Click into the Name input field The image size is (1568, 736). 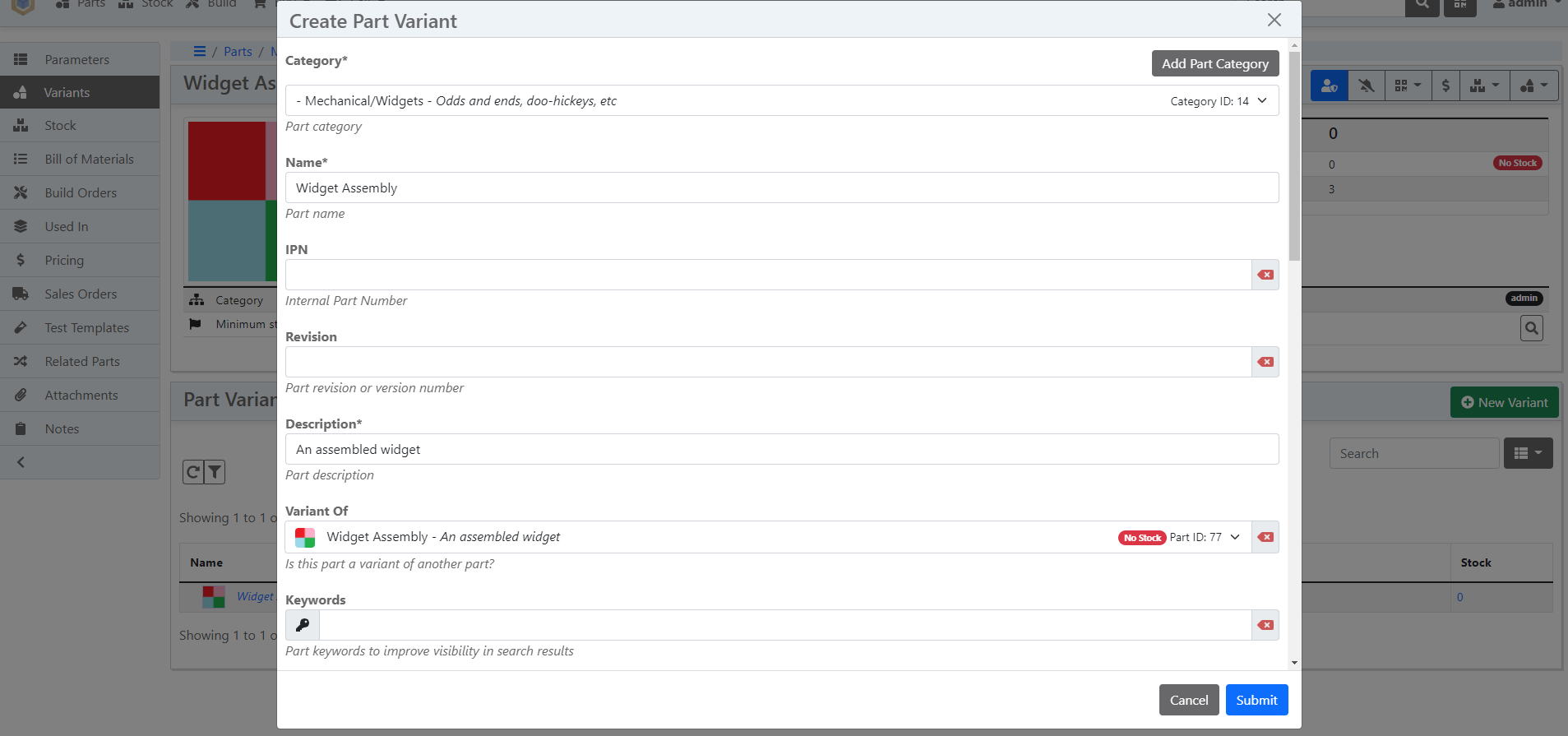[x=781, y=187]
